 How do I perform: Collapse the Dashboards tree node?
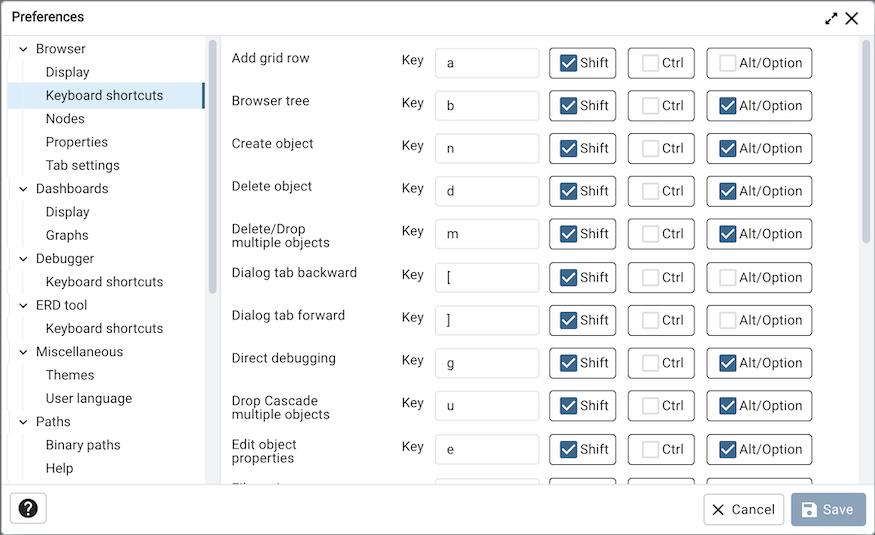point(23,189)
